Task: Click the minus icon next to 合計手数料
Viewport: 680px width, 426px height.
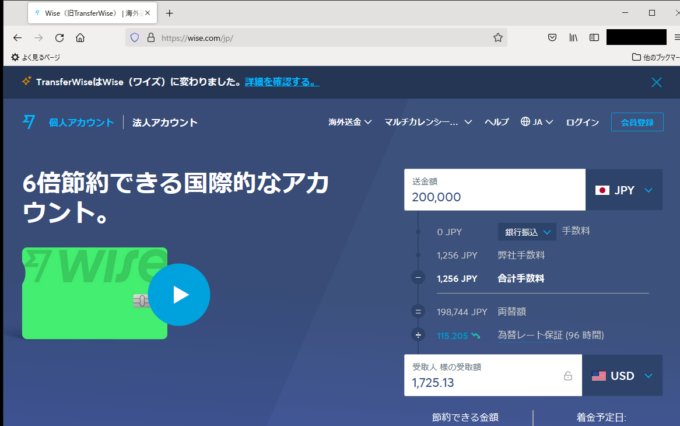Action: click(x=418, y=278)
